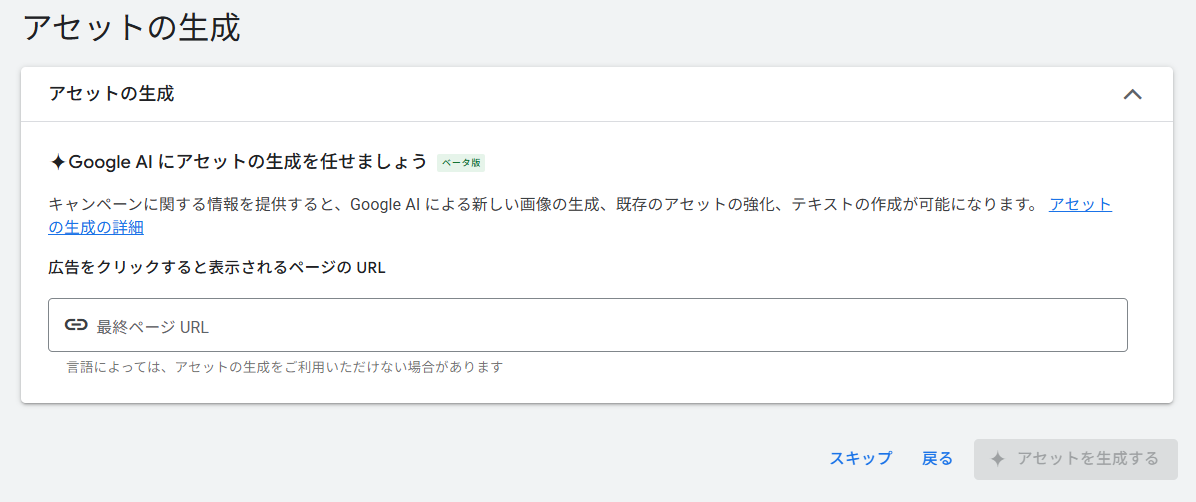Image resolution: width=1196 pixels, height=502 pixels.
Task: Open the アセットの生成の詳細 link
Action: pos(1080,204)
